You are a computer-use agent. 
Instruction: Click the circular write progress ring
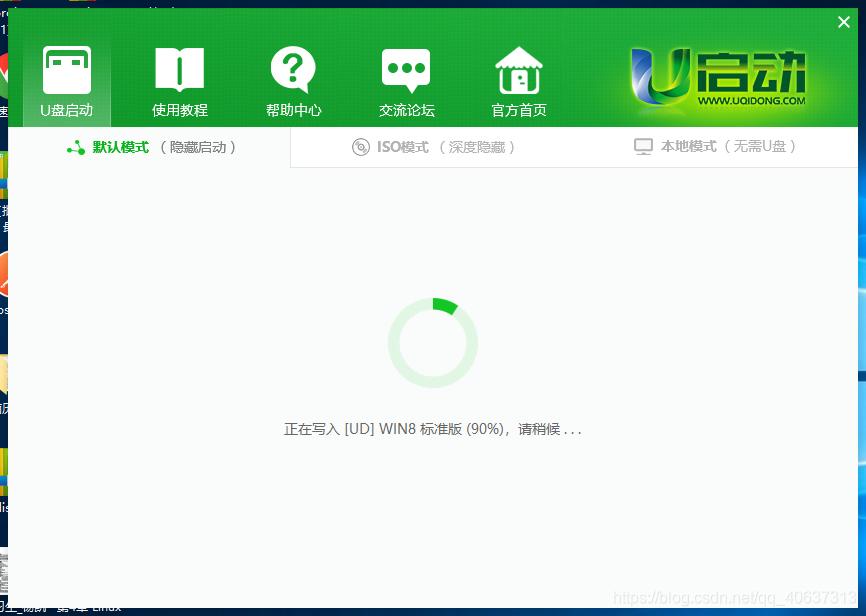click(432, 343)
